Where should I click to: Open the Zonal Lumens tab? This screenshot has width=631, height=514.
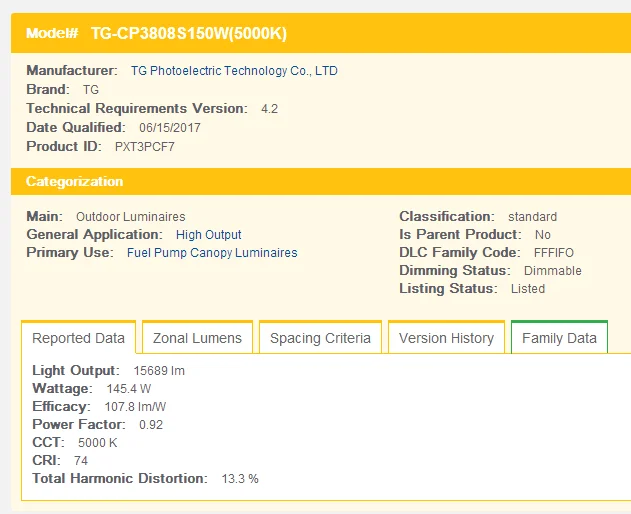(197, 338)
